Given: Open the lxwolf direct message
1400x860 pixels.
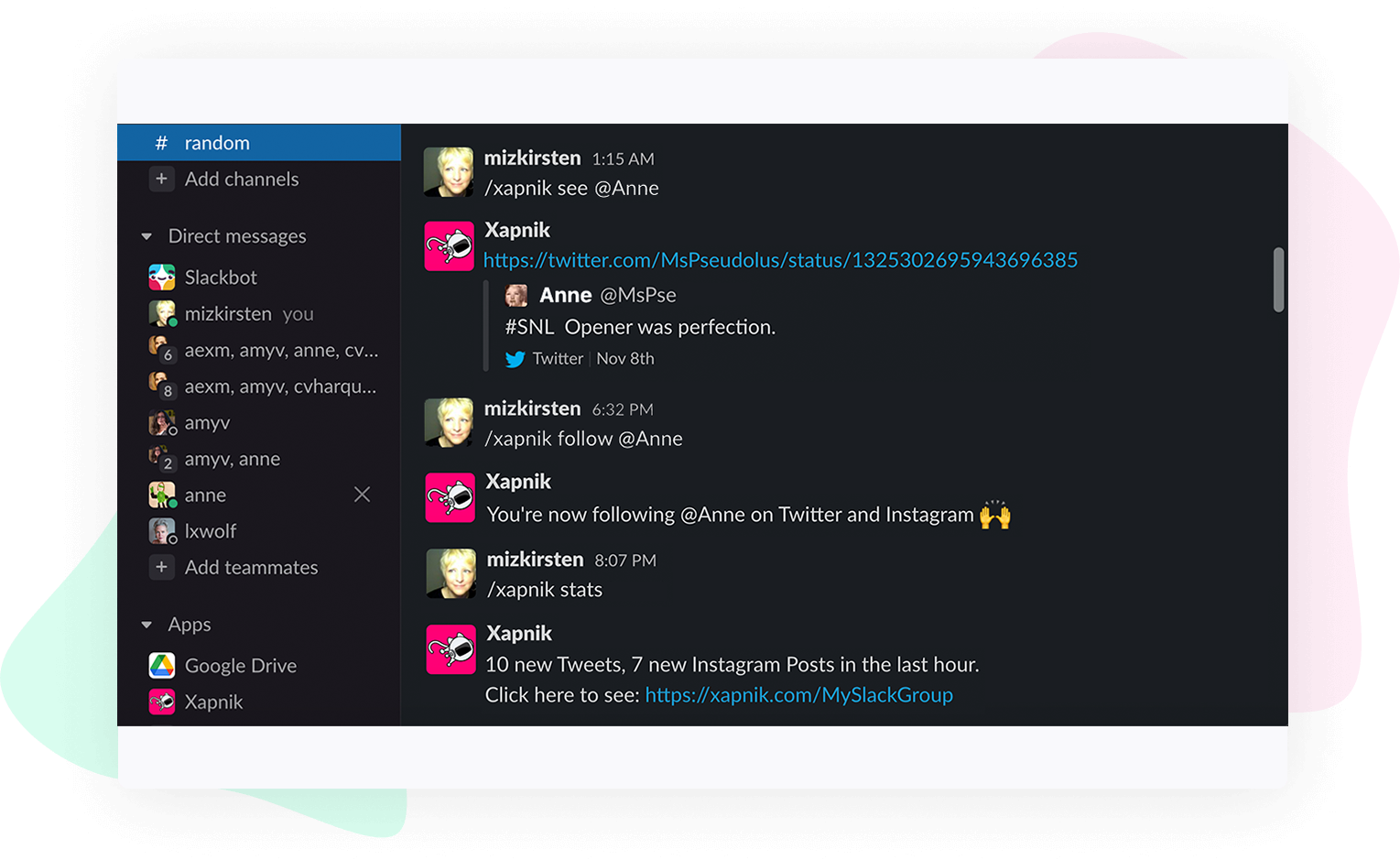Looking at the screenshot, I should coord(211,531).
